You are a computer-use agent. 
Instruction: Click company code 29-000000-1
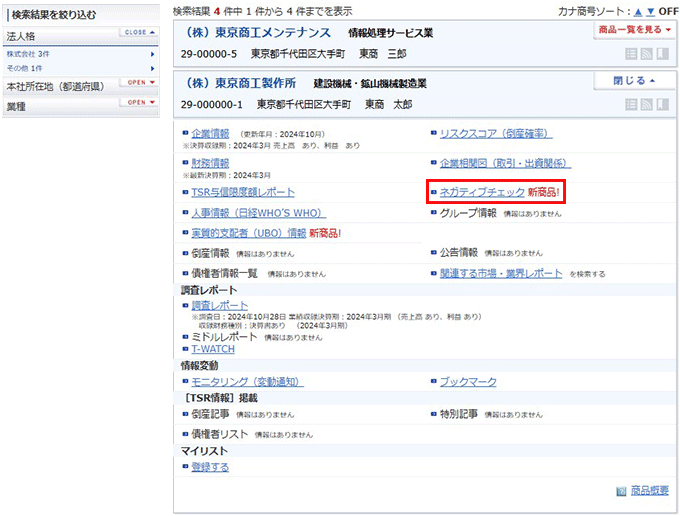click(x=212, y=105)
